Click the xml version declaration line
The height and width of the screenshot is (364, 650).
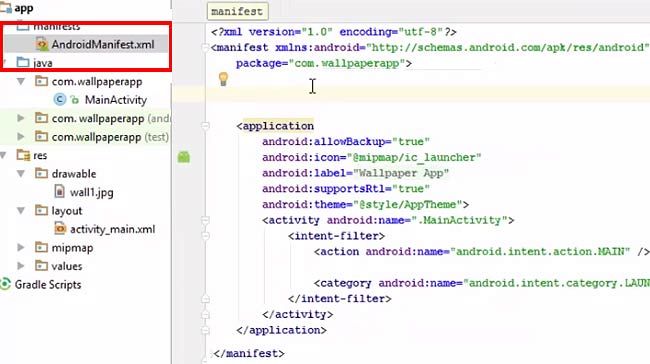click(334, 32)
